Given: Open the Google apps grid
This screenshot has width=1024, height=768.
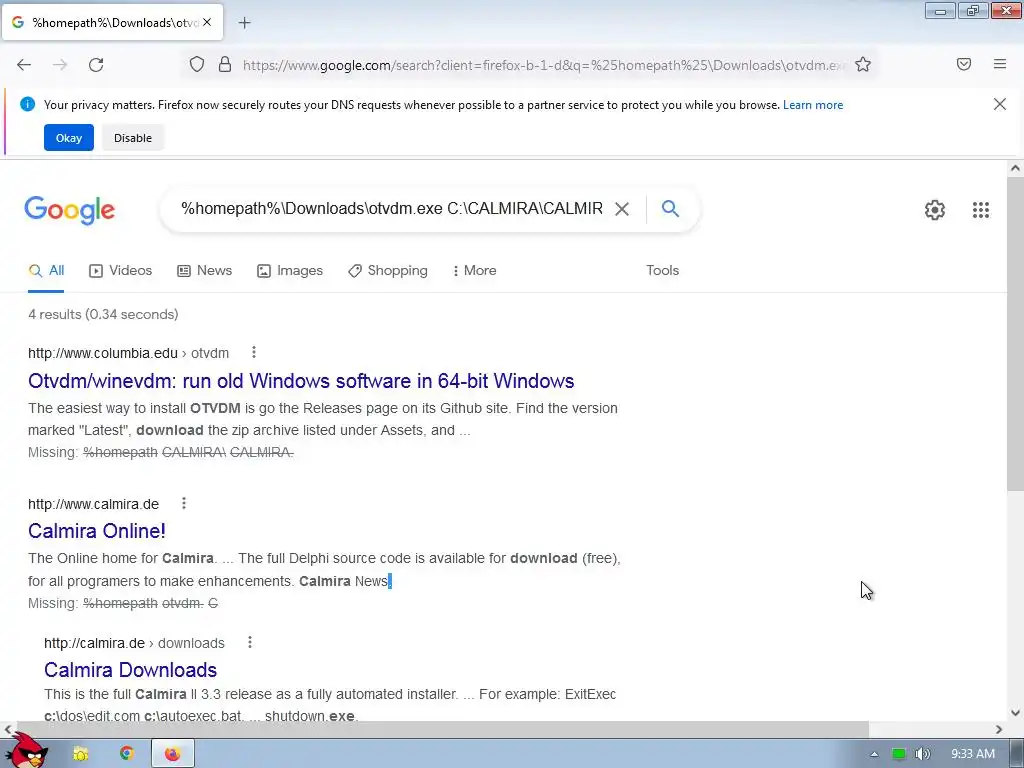Looking at the screenshot, I should tap(981, 210).
